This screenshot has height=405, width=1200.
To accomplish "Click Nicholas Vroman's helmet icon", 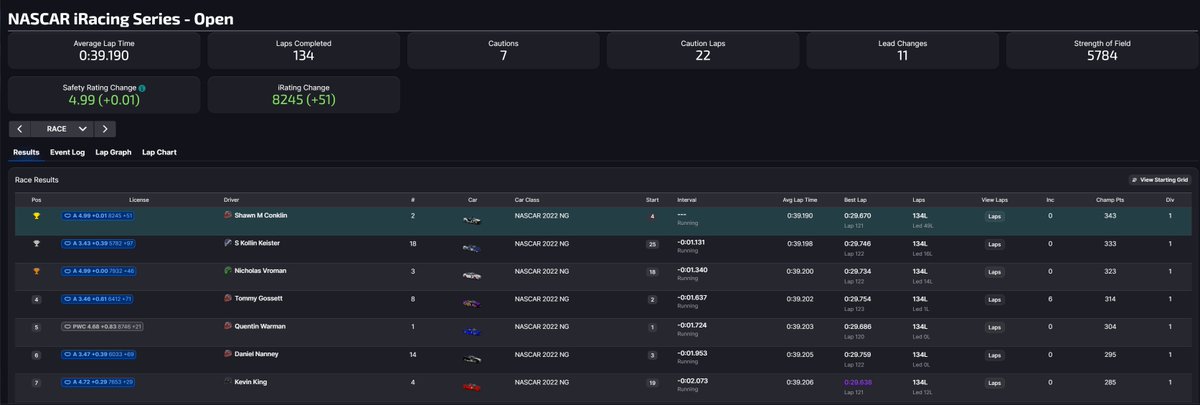I will [228, 271].
